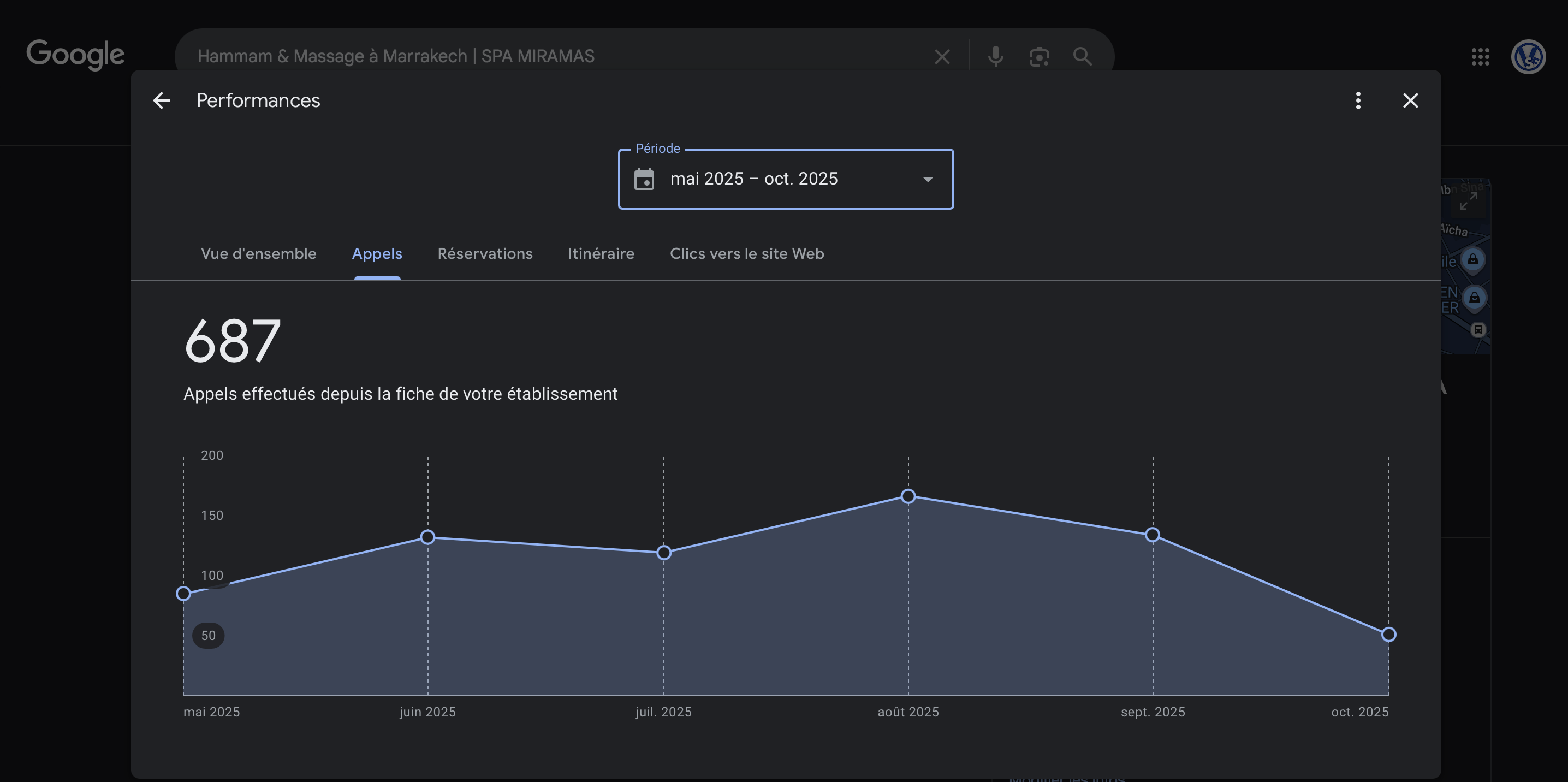Click the back arrow beside Performances

pos(161,100)
